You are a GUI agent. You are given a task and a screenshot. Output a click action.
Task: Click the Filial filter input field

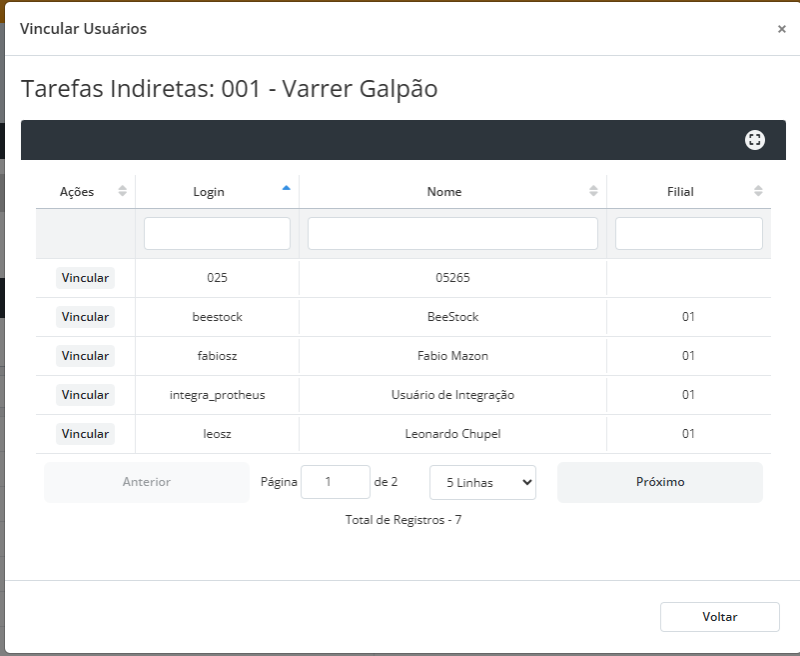coord(688,234)
